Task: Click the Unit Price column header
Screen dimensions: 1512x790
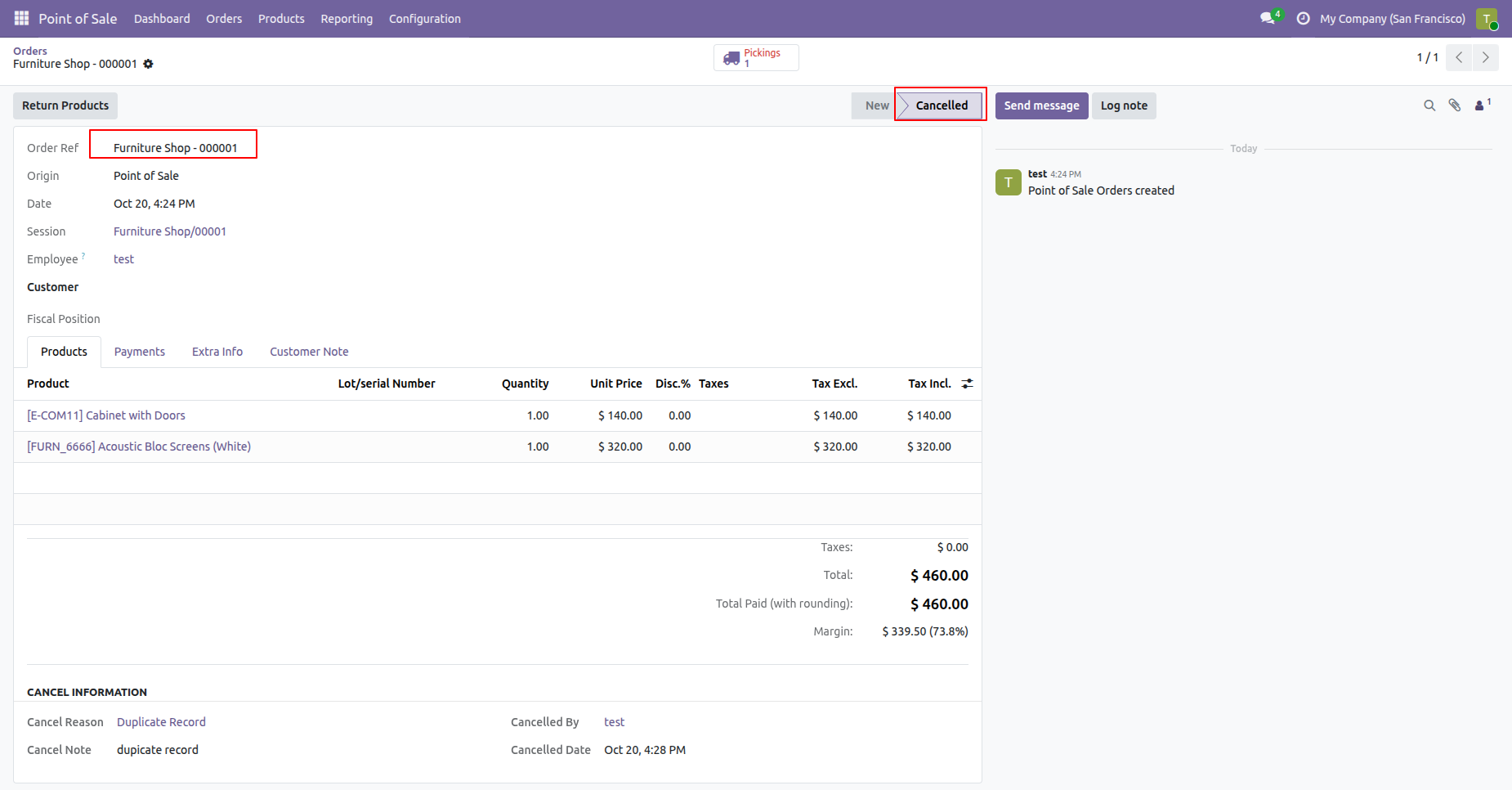Action: point(616,384)
